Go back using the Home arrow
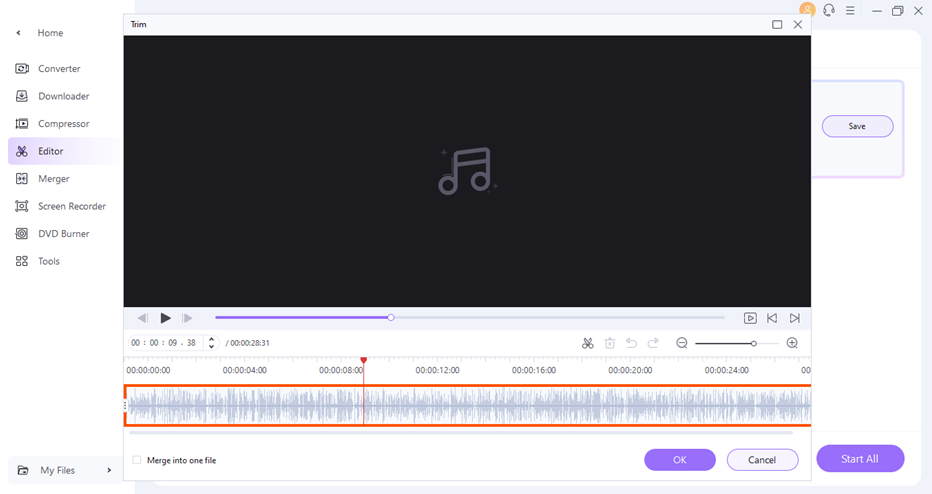This screenshot has width=932, height=494. (18, 33)
